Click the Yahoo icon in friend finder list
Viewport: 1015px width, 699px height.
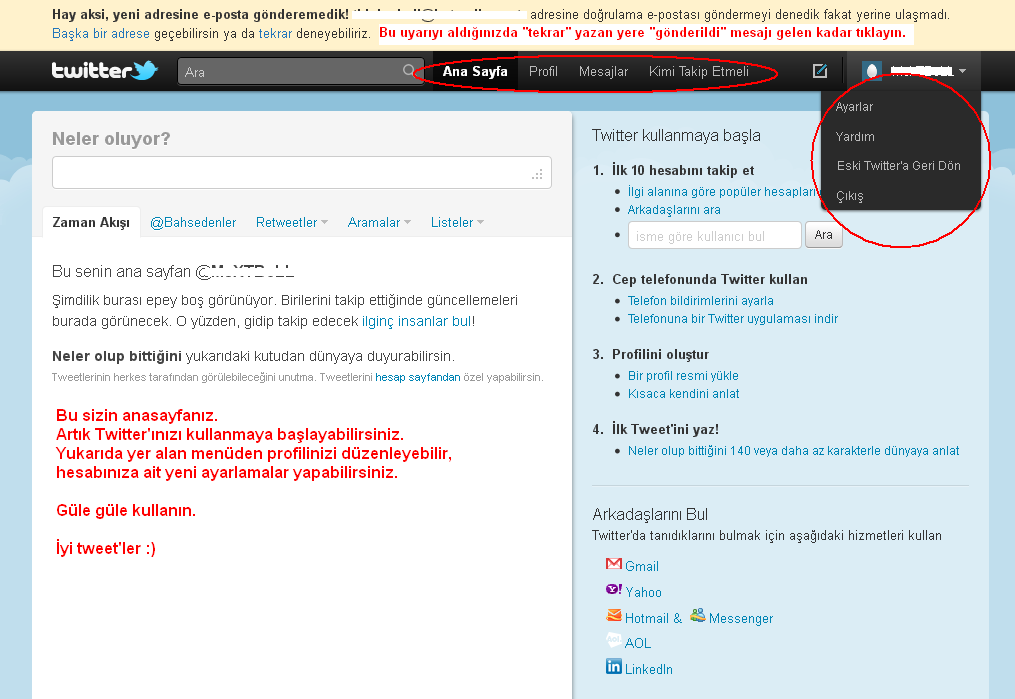[x=614, y=590]
